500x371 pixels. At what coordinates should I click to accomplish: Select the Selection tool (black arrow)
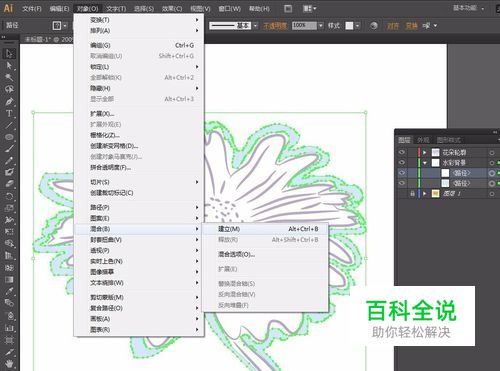pyautogui.click(x=9, y=53)
